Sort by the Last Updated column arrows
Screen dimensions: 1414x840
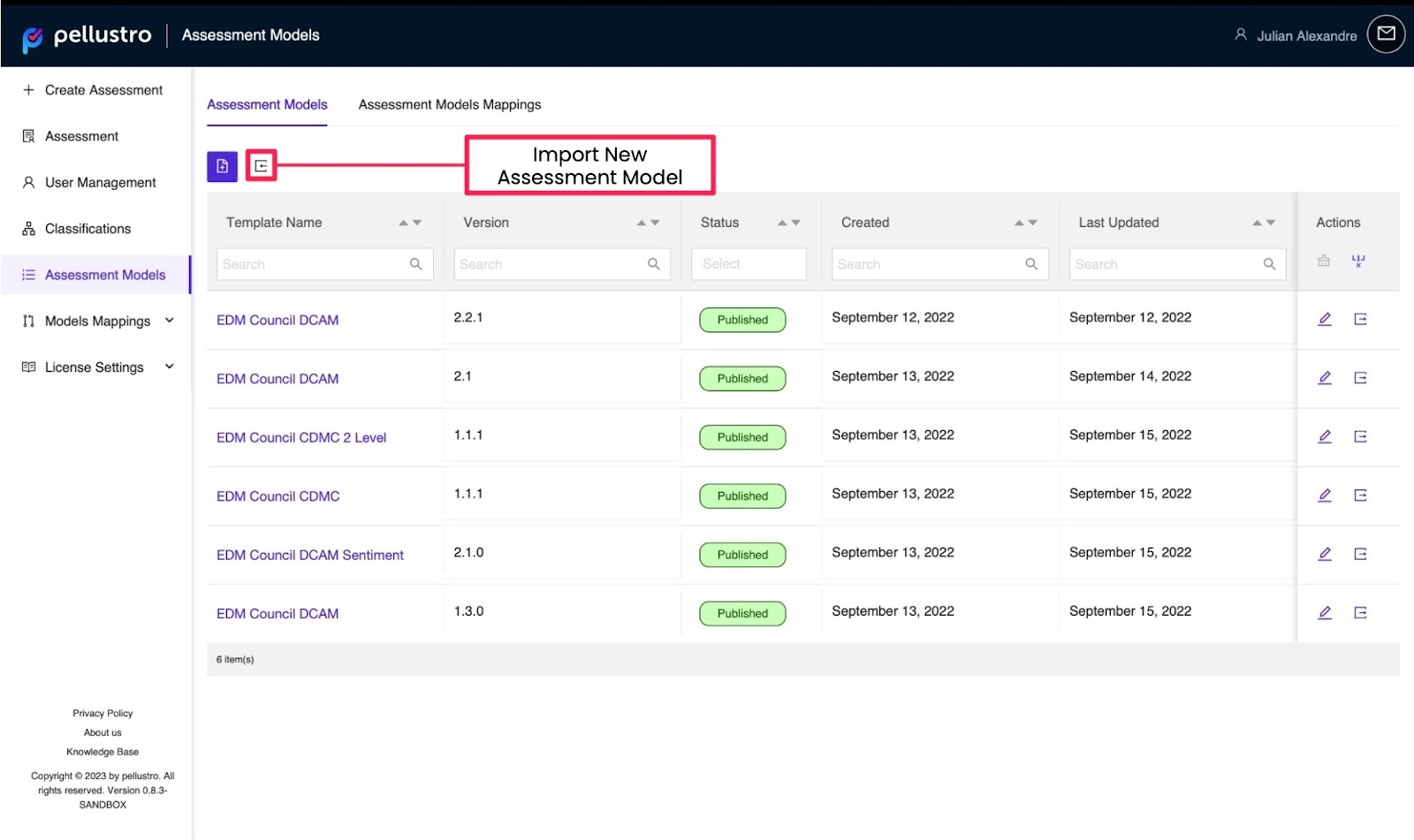(1263, 223)
